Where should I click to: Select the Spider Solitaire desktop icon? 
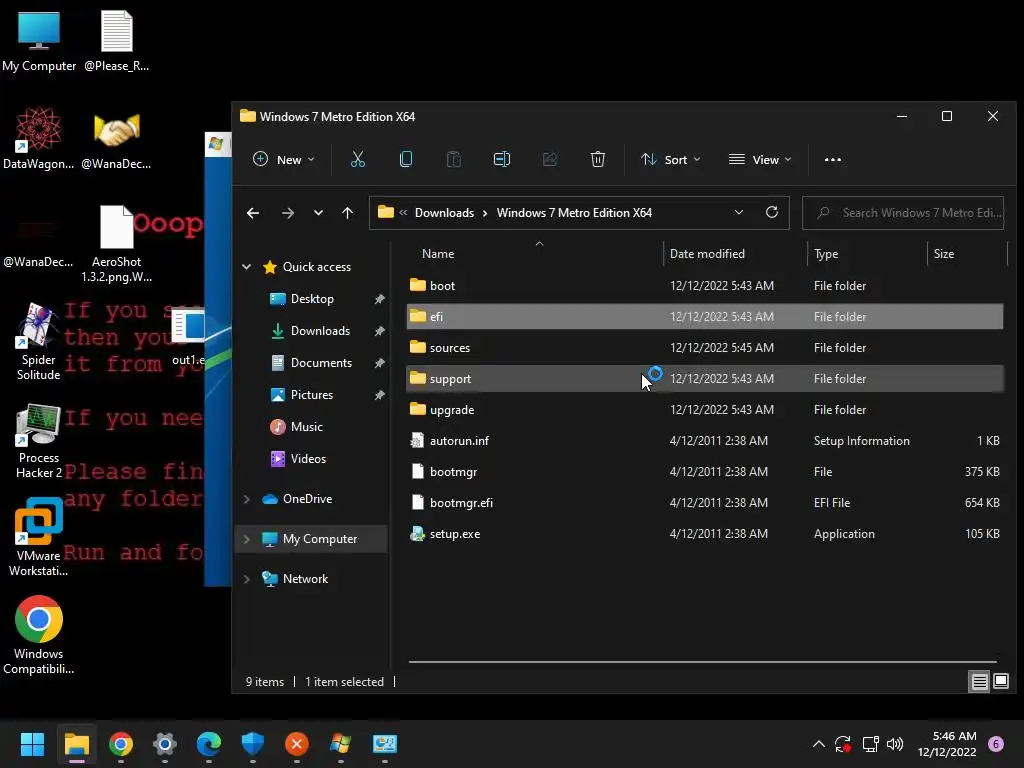(x=39, y=342)
